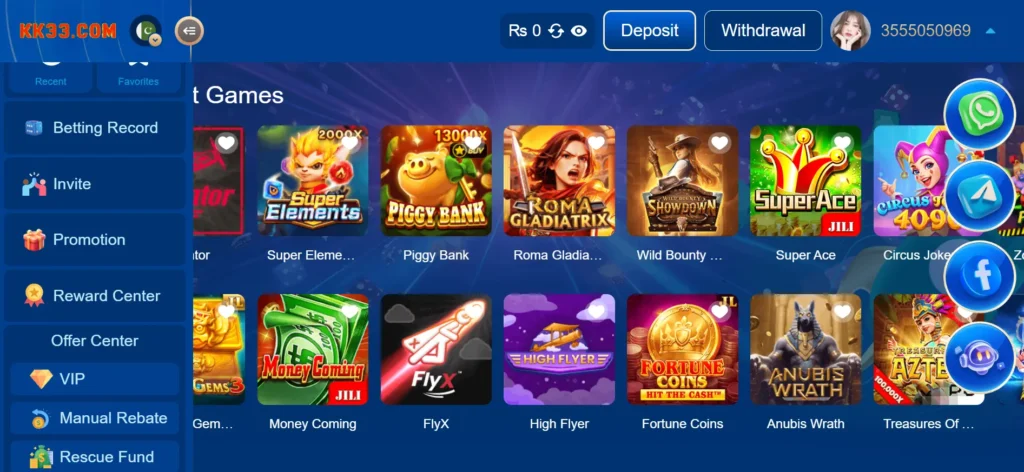Launch the Super Ace game thumbnail
Screen dimensions: 1024x472
[805, 181]
